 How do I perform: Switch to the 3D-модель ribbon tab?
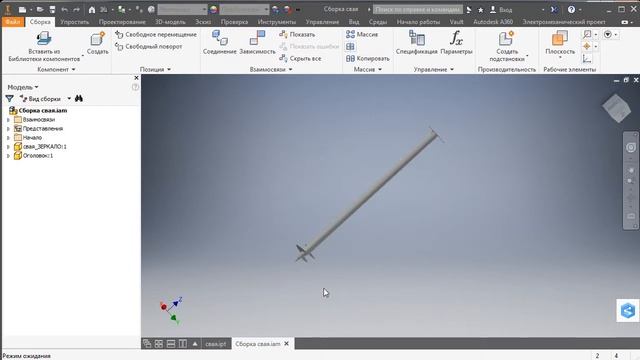(x=170, y=22)
